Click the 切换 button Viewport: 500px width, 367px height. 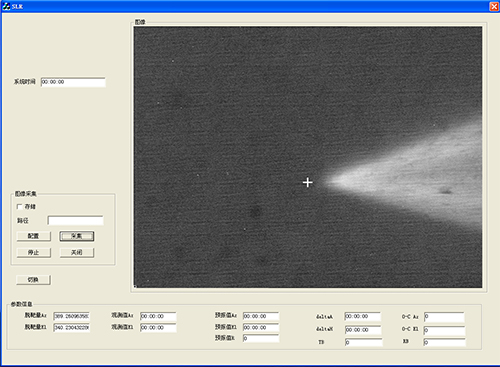[34, 280]
